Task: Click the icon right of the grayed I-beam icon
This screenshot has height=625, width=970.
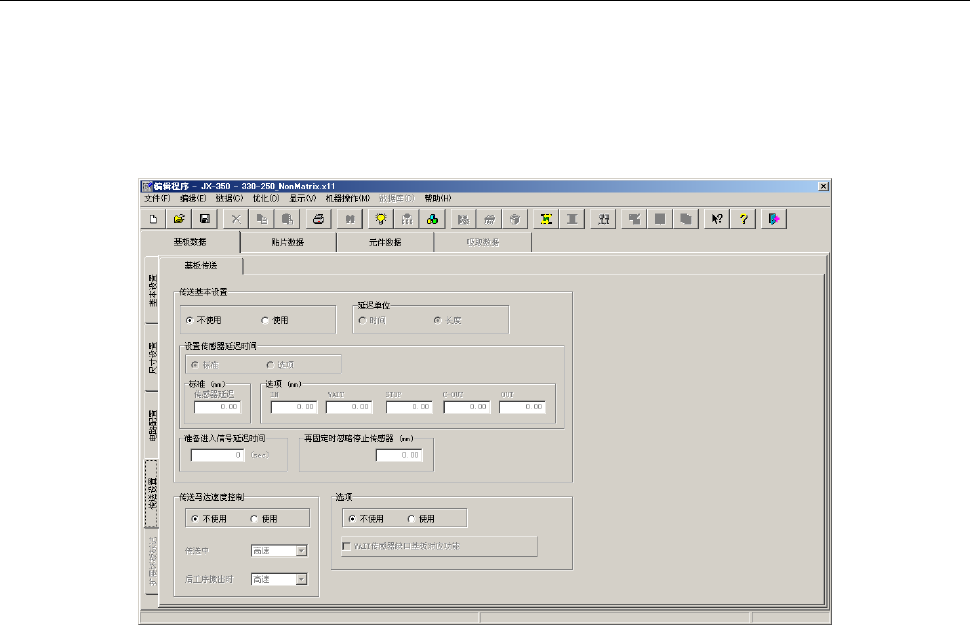Action: click(604, 219)
